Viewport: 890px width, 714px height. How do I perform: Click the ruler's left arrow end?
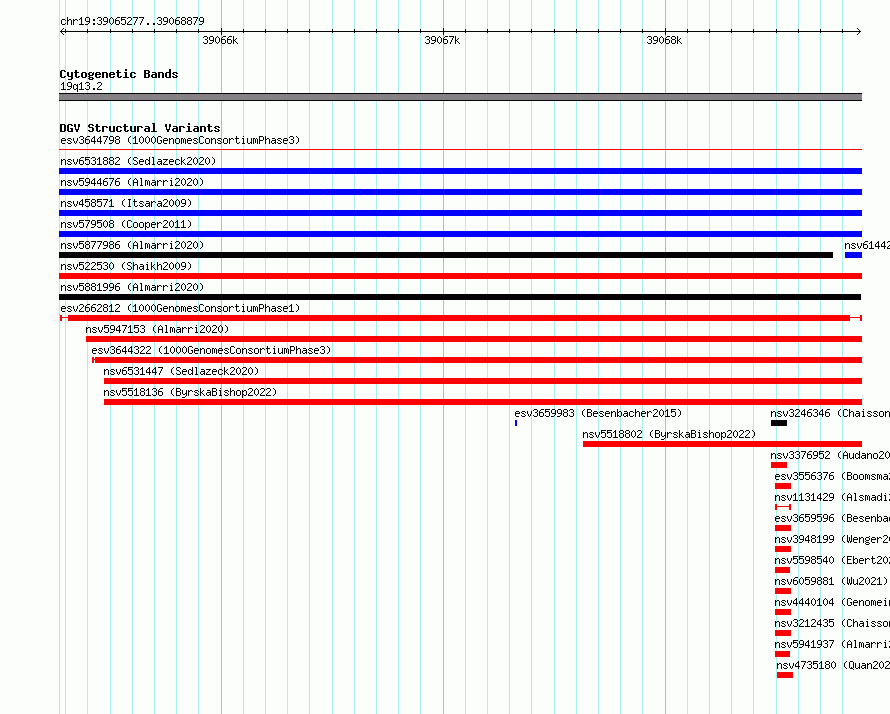63,32
